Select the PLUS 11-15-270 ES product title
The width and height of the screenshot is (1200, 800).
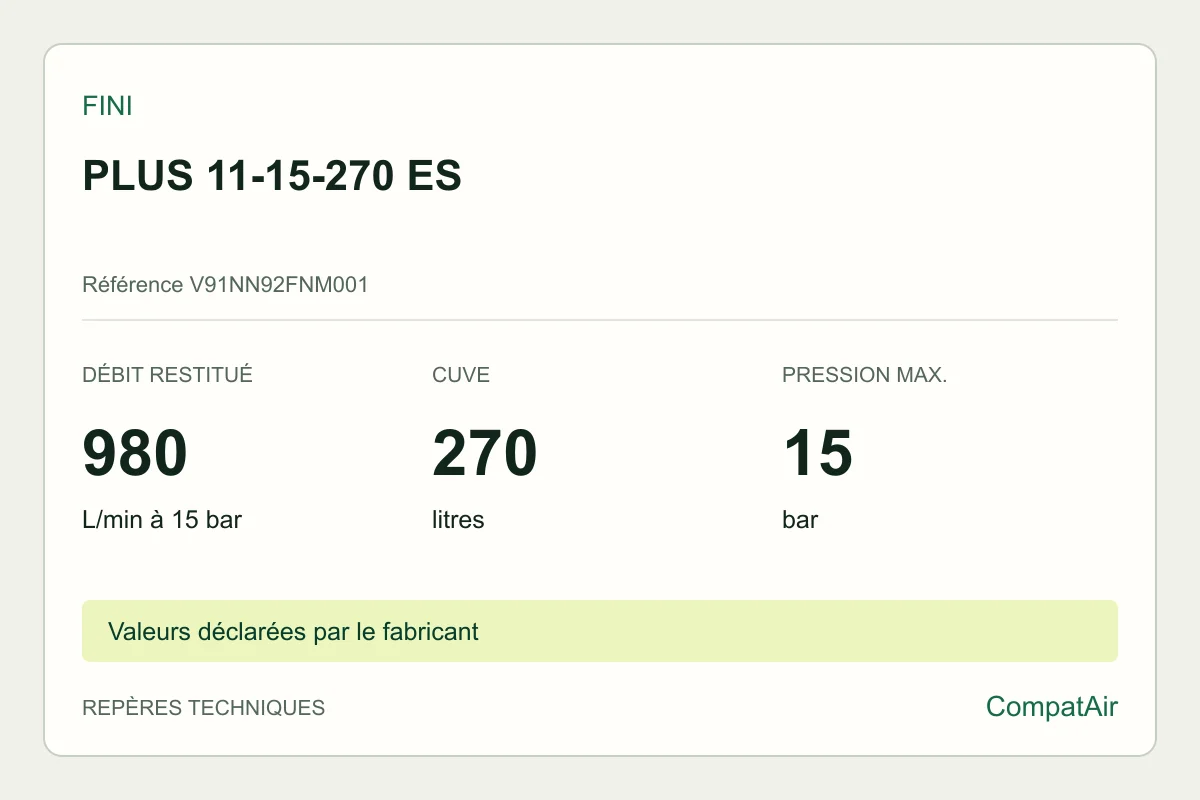coord(272,176)
